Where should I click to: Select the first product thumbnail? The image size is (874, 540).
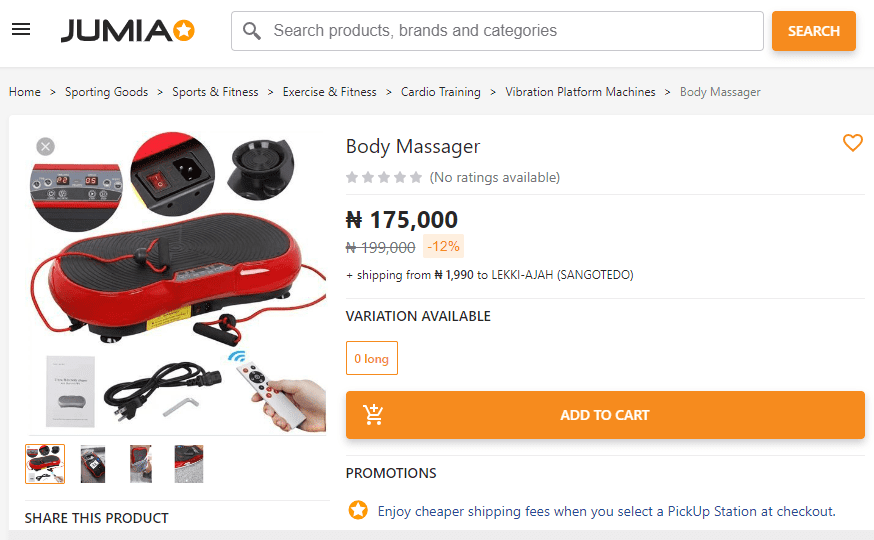45,464
